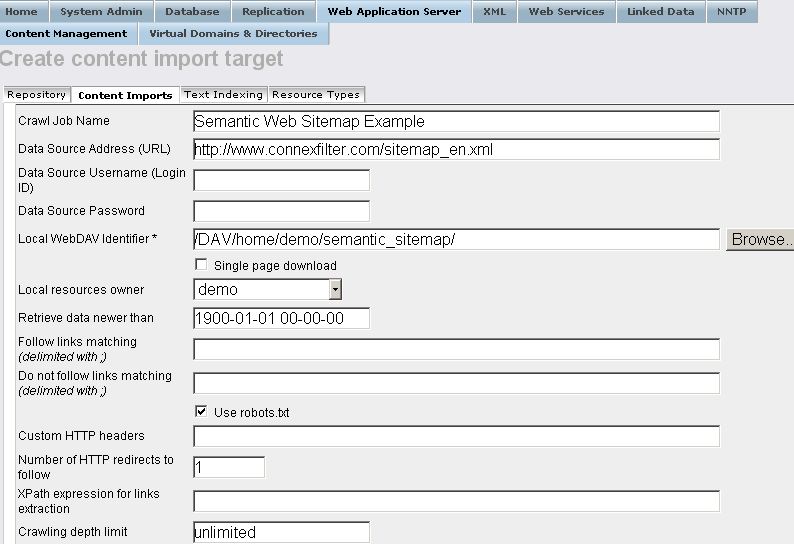Viewport: 794px width, 544px height.
Task: Navigate to the Database tab
Action: [x=192, y=12]
